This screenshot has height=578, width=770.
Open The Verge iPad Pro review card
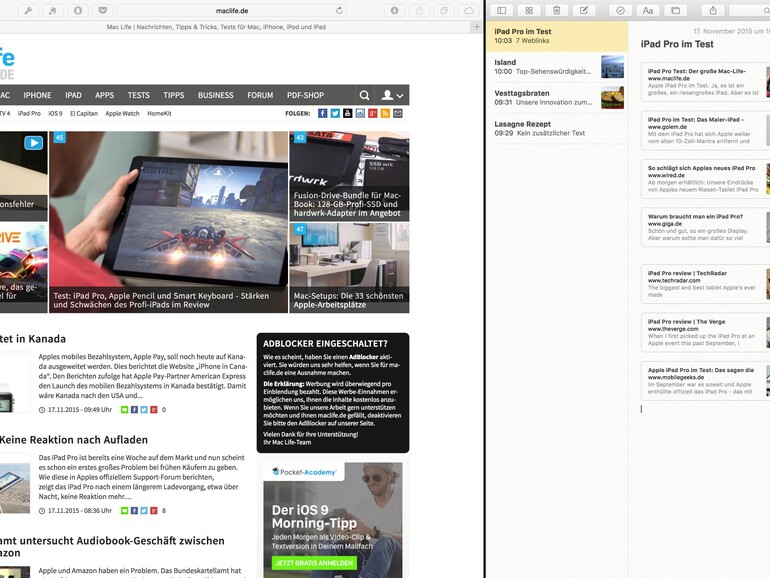point(706,332)
